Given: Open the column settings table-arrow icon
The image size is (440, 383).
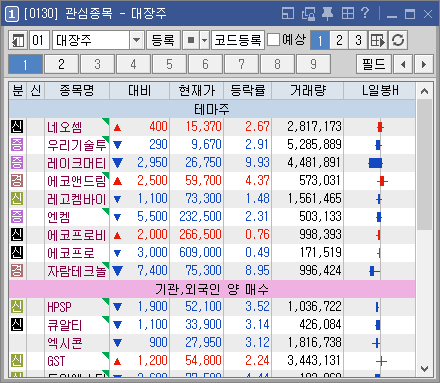Looking at the screenshot, I should coord(378,40).
